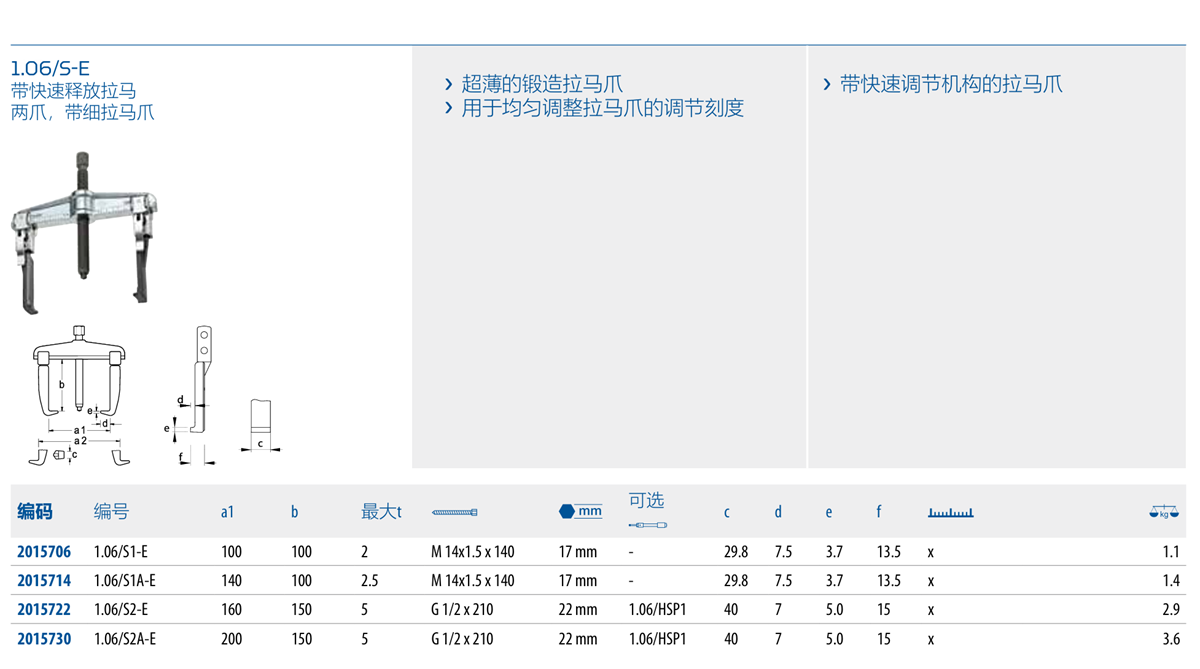1200x669 pixels.
Task: Click the blue hexagon mm size icon
Action: tap(580, 511)
